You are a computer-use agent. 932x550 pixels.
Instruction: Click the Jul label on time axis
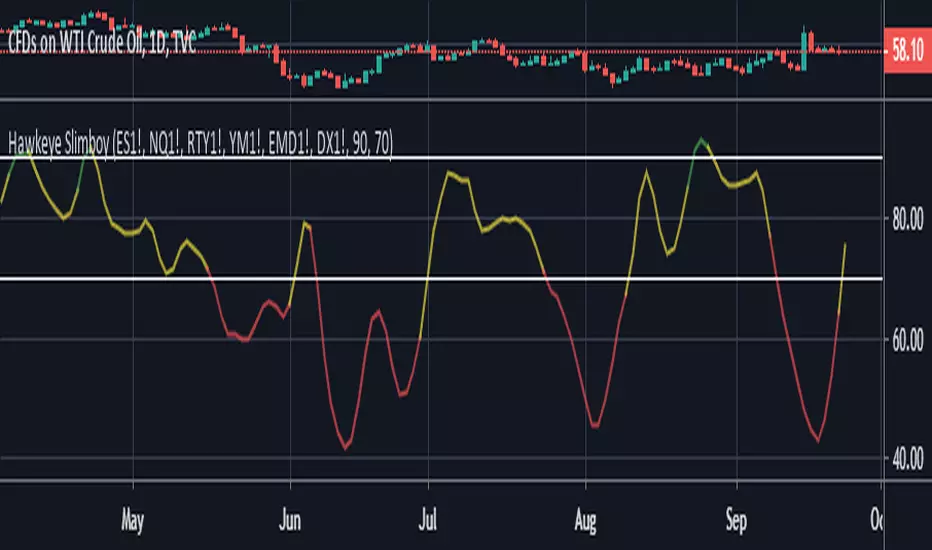tap(427, 521)
